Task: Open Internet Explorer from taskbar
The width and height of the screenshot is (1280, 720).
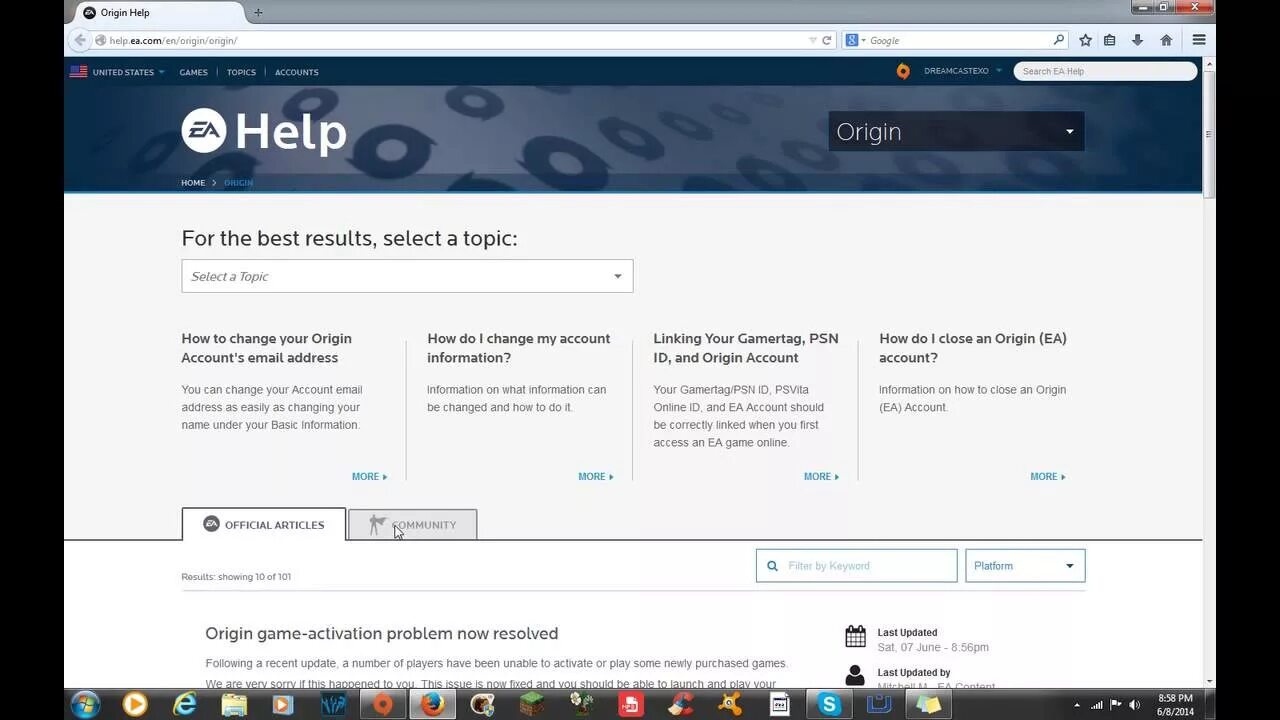Action: pos(185,704)
